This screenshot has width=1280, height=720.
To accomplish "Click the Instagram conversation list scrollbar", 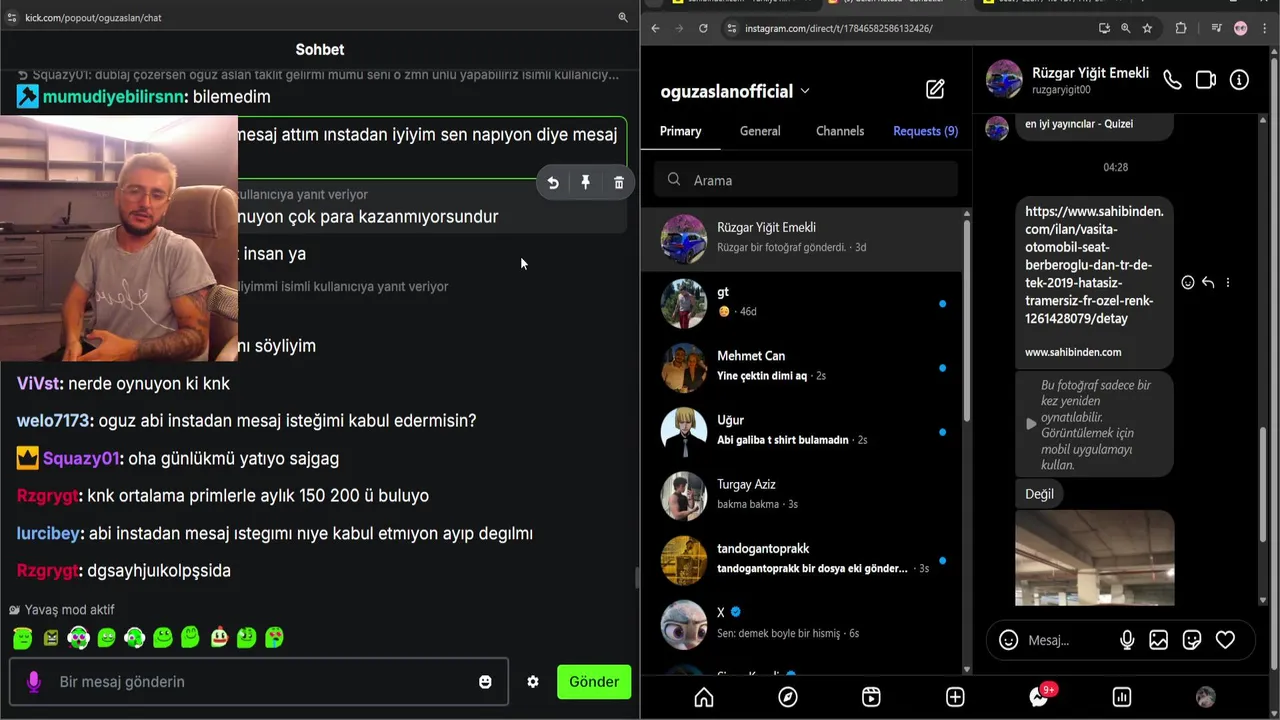I will tap(967, 320).
